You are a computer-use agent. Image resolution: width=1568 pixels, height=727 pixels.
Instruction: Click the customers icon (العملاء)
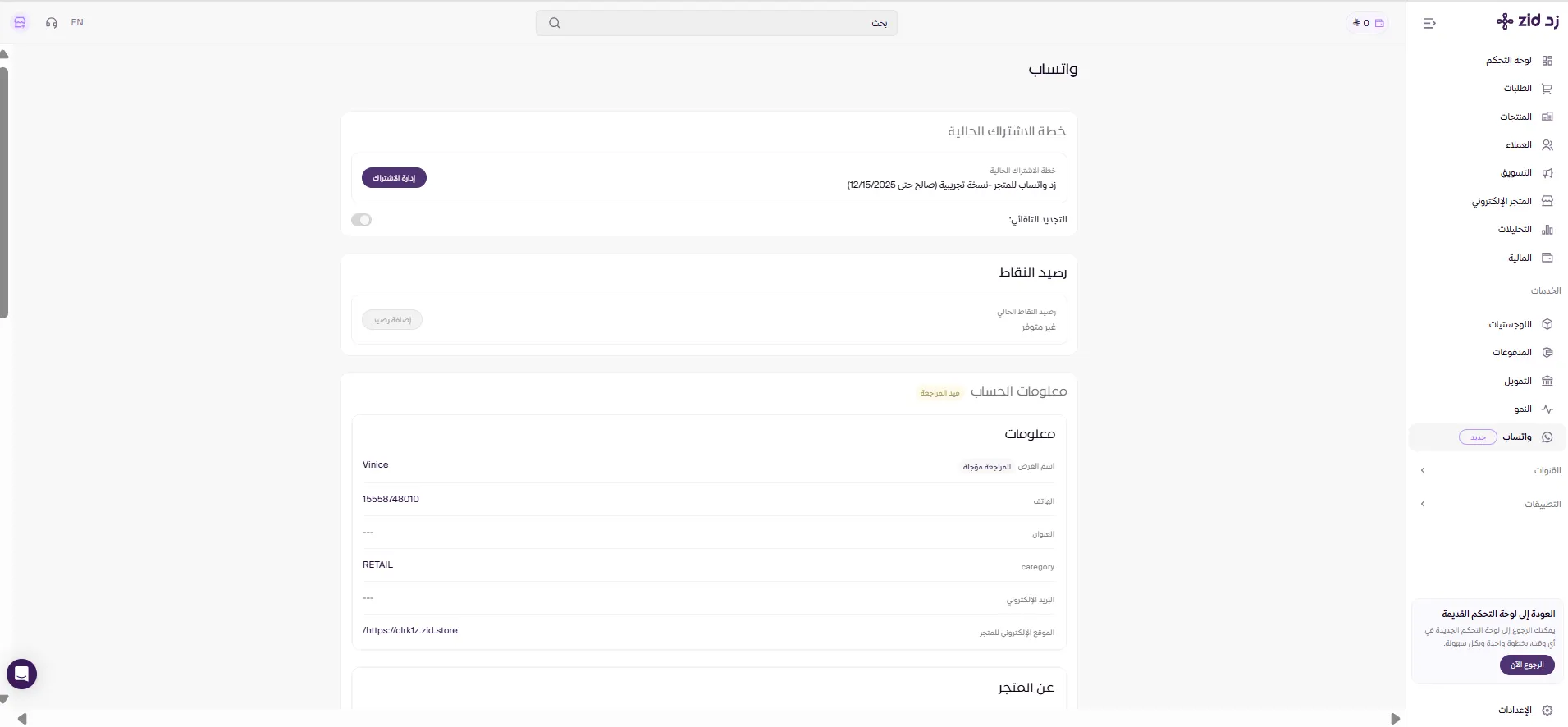(x=1547, y=144)
